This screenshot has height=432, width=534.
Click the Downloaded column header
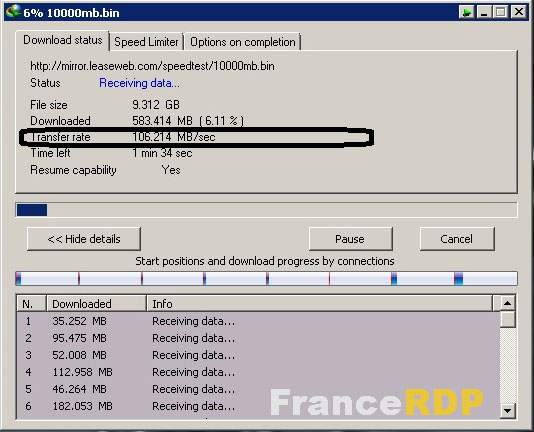coord(96,304)
